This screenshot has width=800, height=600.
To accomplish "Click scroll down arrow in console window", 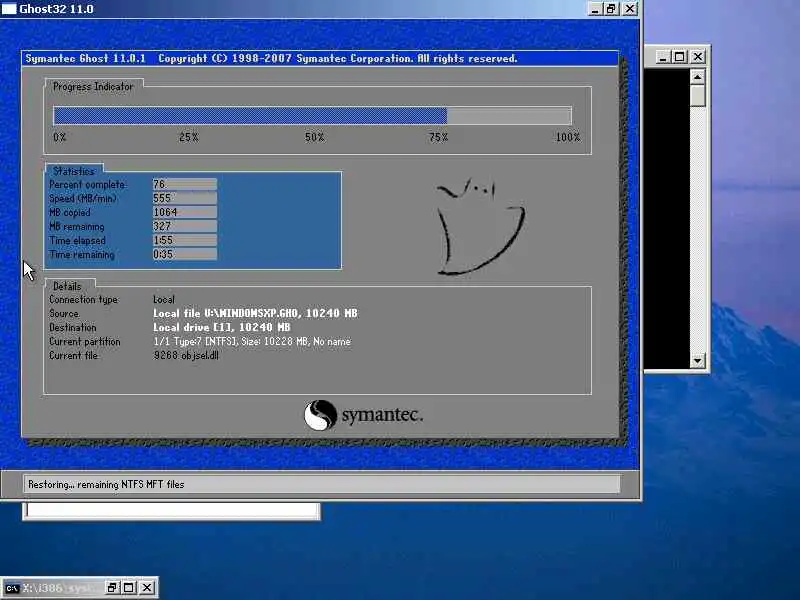I will pos(697,361).
